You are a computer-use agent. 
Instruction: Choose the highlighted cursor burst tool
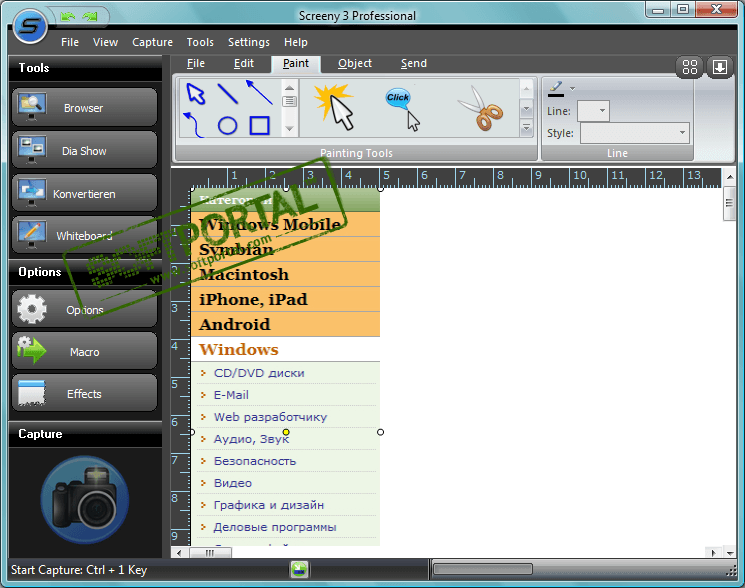pos(334,106)
